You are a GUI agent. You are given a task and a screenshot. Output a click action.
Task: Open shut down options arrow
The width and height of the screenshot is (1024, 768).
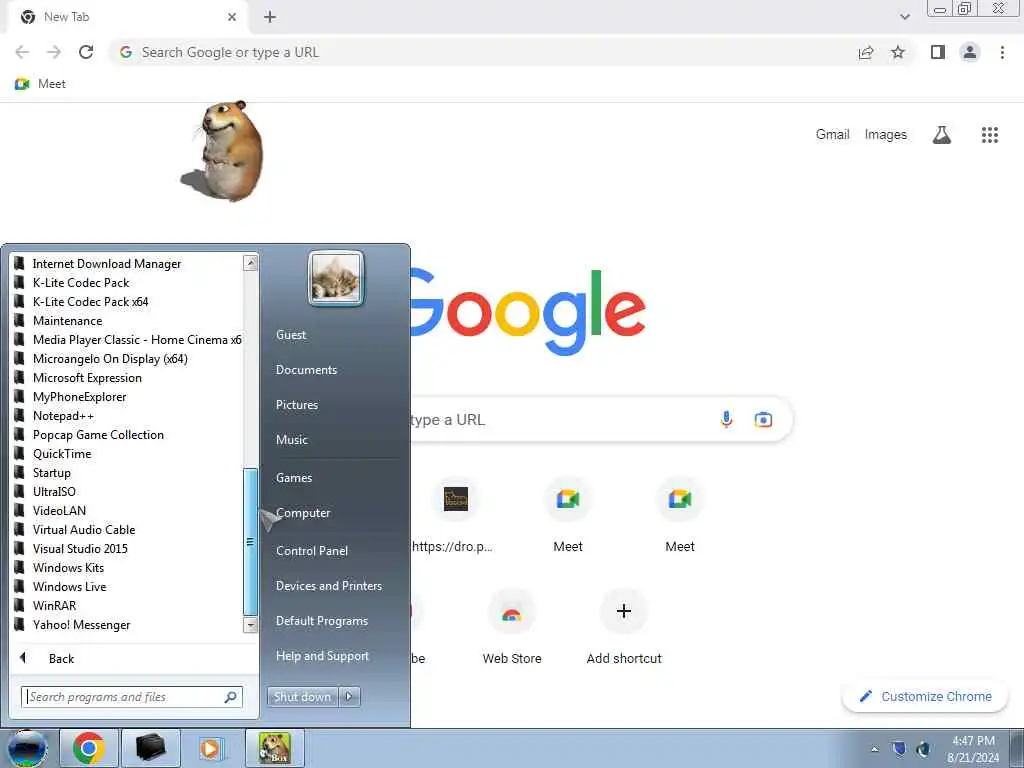pyautogui.click(x=349, y=697)
